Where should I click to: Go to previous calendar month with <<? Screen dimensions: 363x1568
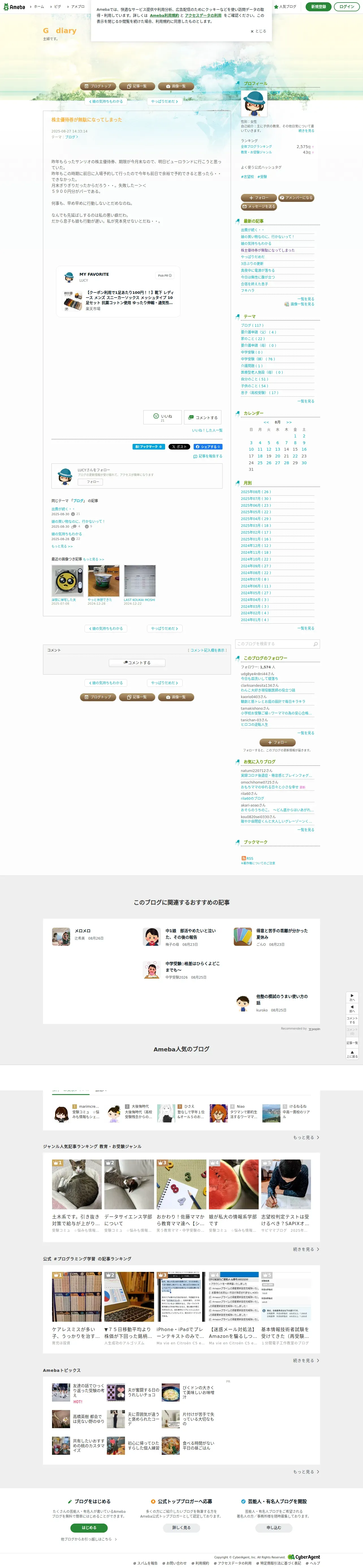[266, 422]
